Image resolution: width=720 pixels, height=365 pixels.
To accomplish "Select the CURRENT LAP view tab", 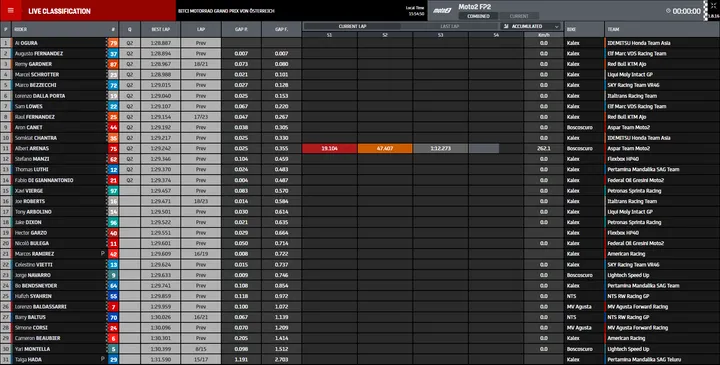I will point(352,26).
